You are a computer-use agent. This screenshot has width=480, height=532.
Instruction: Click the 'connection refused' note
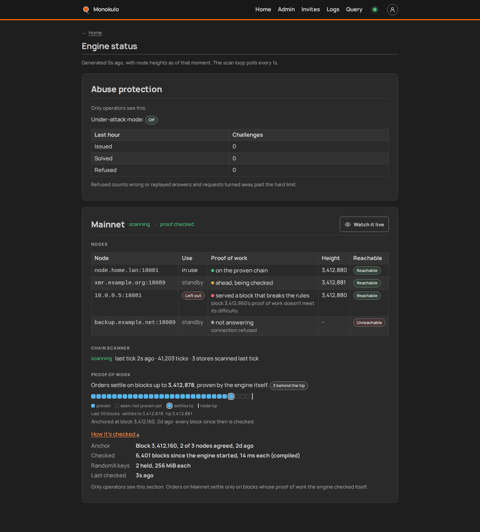(x=234, y=330)
